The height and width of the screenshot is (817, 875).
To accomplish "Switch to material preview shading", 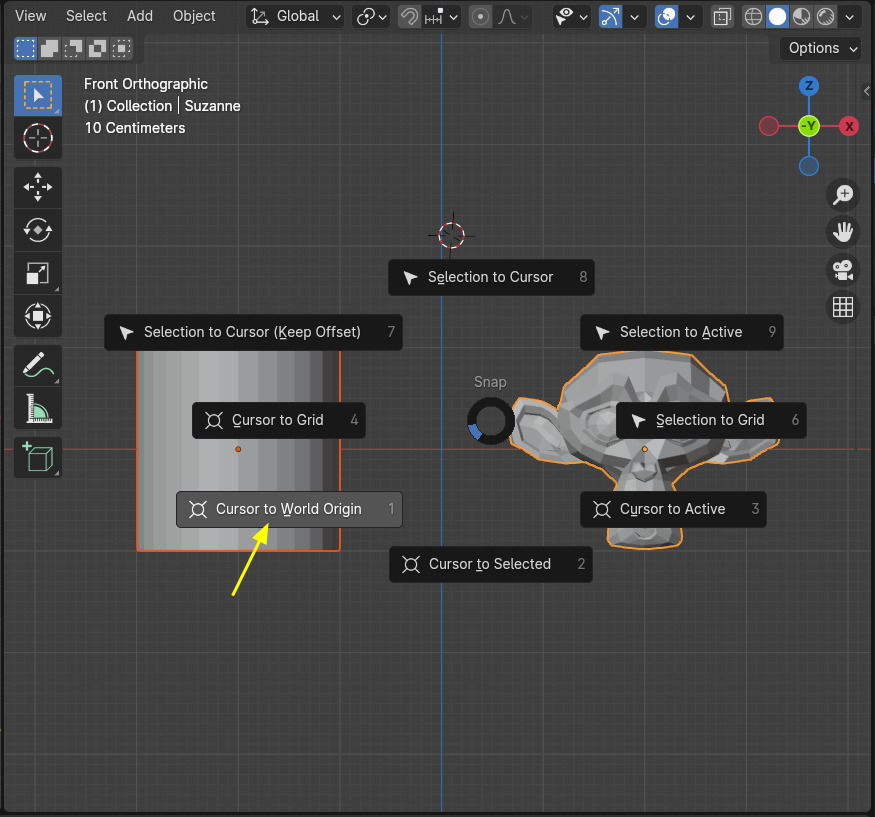I will [x=801, y=17].
